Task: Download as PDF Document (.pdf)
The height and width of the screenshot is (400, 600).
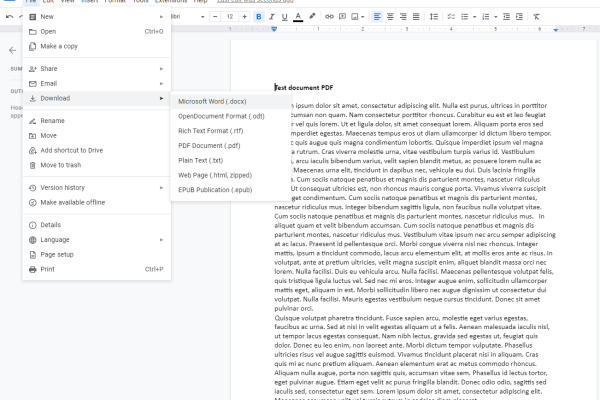Action: click(231, 145)
